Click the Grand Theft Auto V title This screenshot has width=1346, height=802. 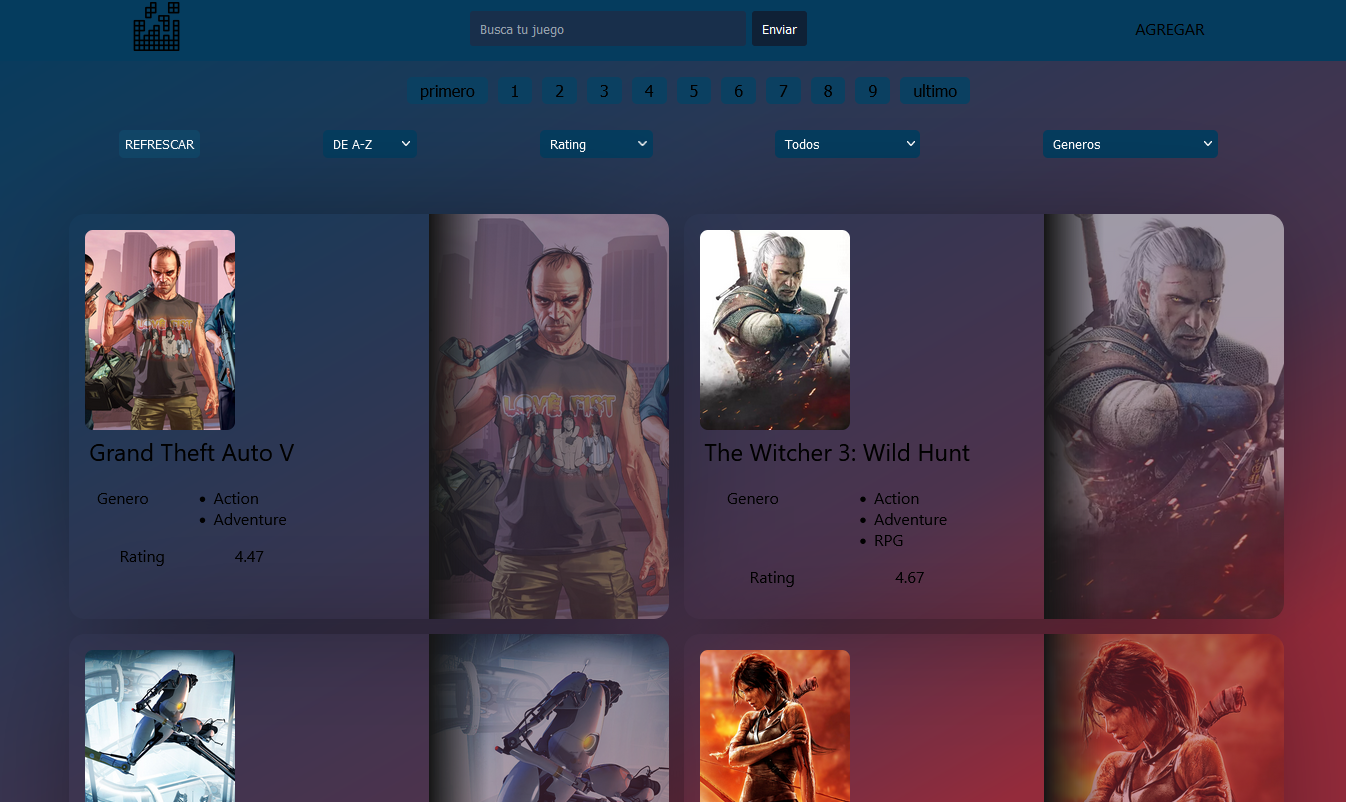coord(192,453)
